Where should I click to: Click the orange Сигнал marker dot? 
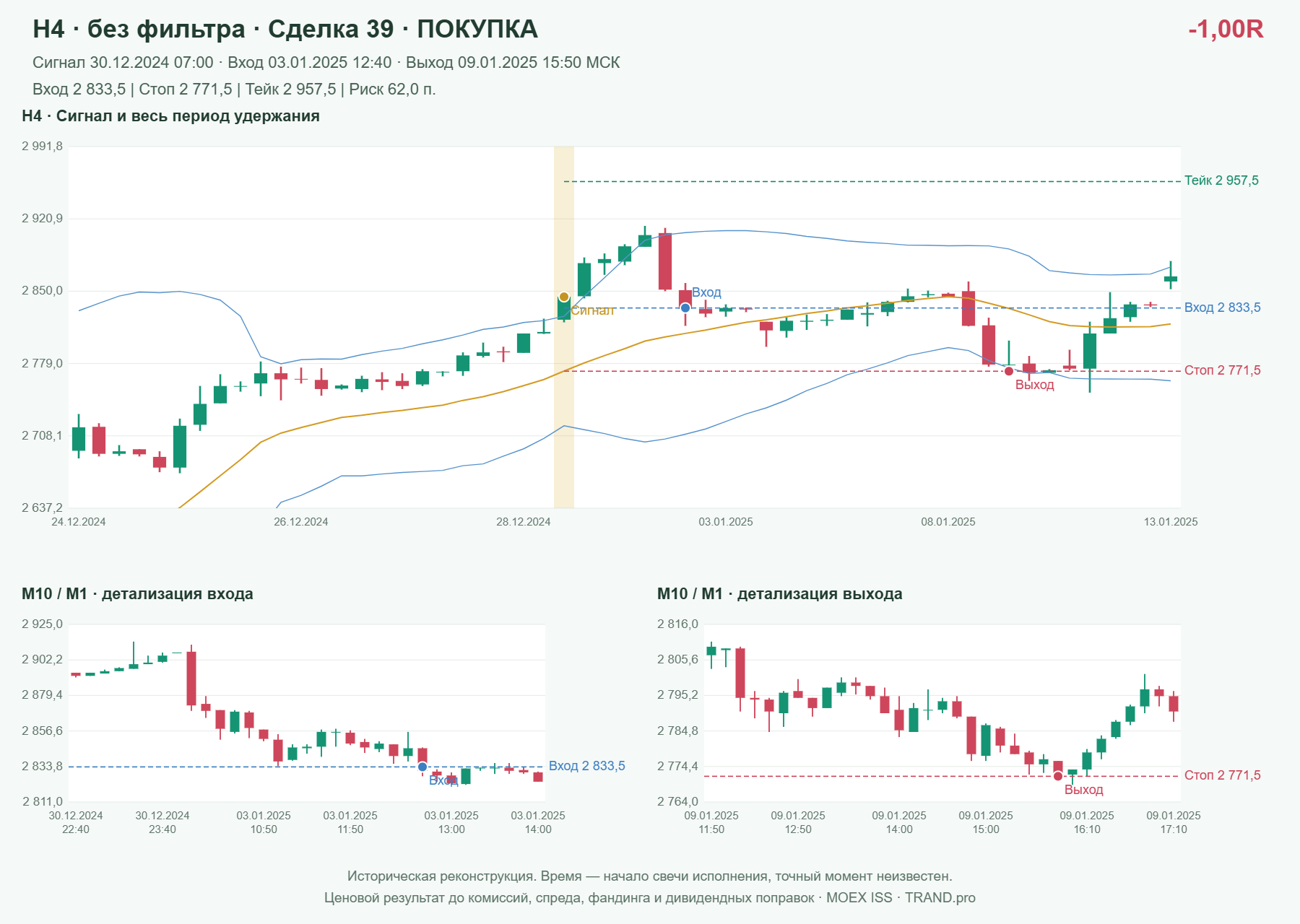coord(564,297)
